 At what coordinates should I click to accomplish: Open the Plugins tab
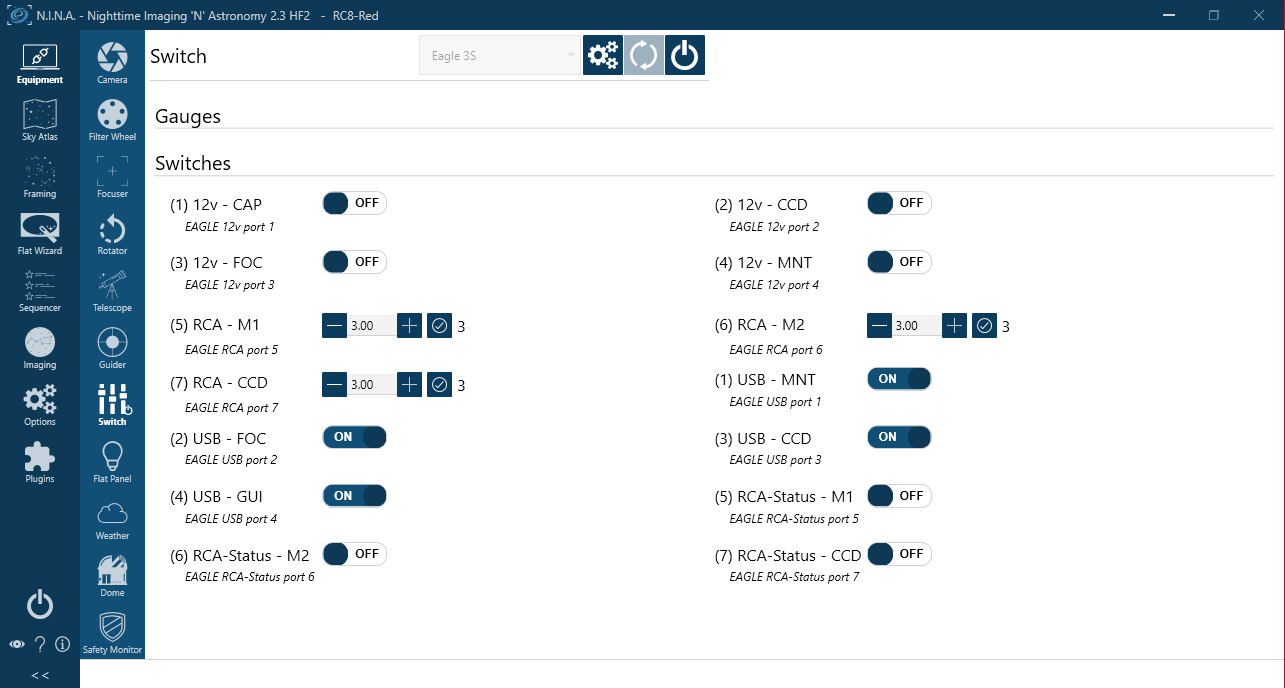pyautogui.click(x=40, y=461)
